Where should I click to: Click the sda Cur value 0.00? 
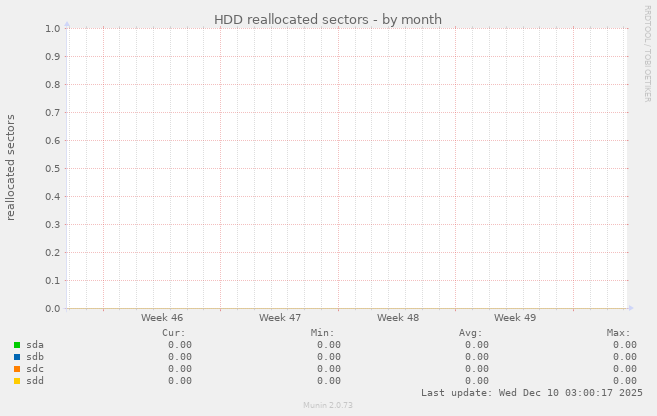tap(180, 345)
